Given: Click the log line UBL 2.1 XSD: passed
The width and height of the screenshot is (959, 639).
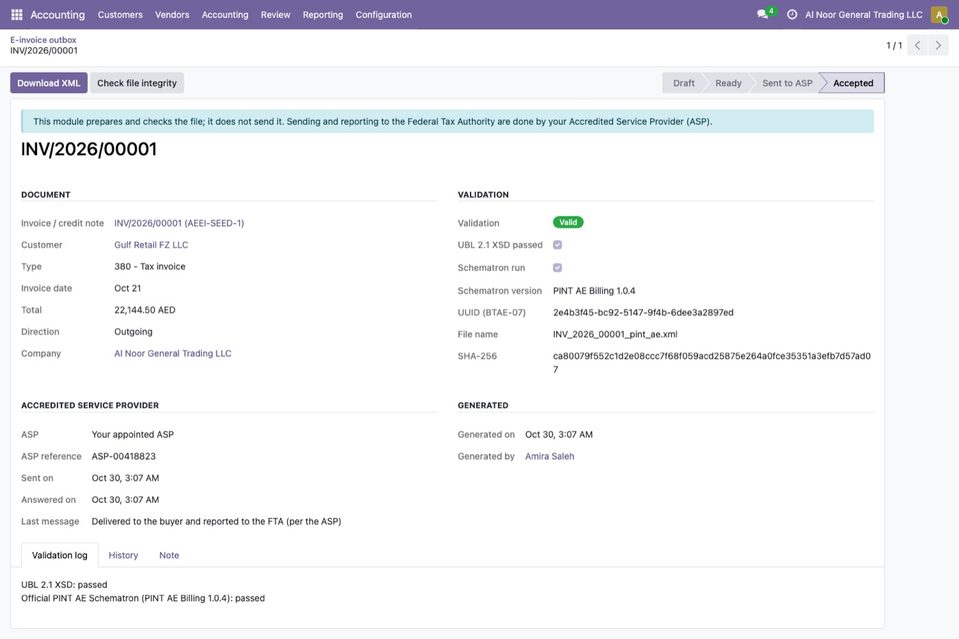Looking at the screenshot, I should pos(64,585).
